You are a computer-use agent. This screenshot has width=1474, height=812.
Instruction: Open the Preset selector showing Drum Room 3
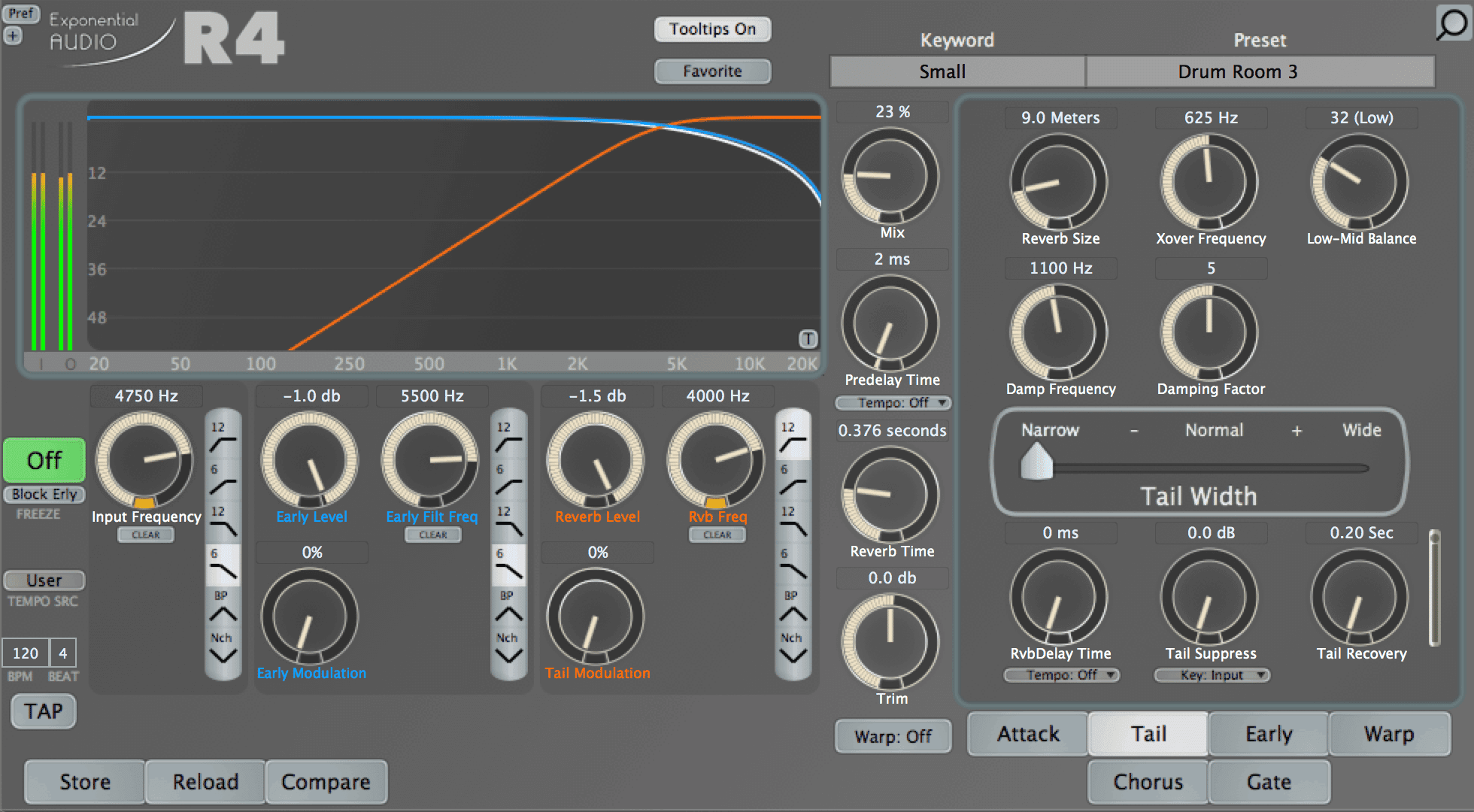tap(1260, 72)
